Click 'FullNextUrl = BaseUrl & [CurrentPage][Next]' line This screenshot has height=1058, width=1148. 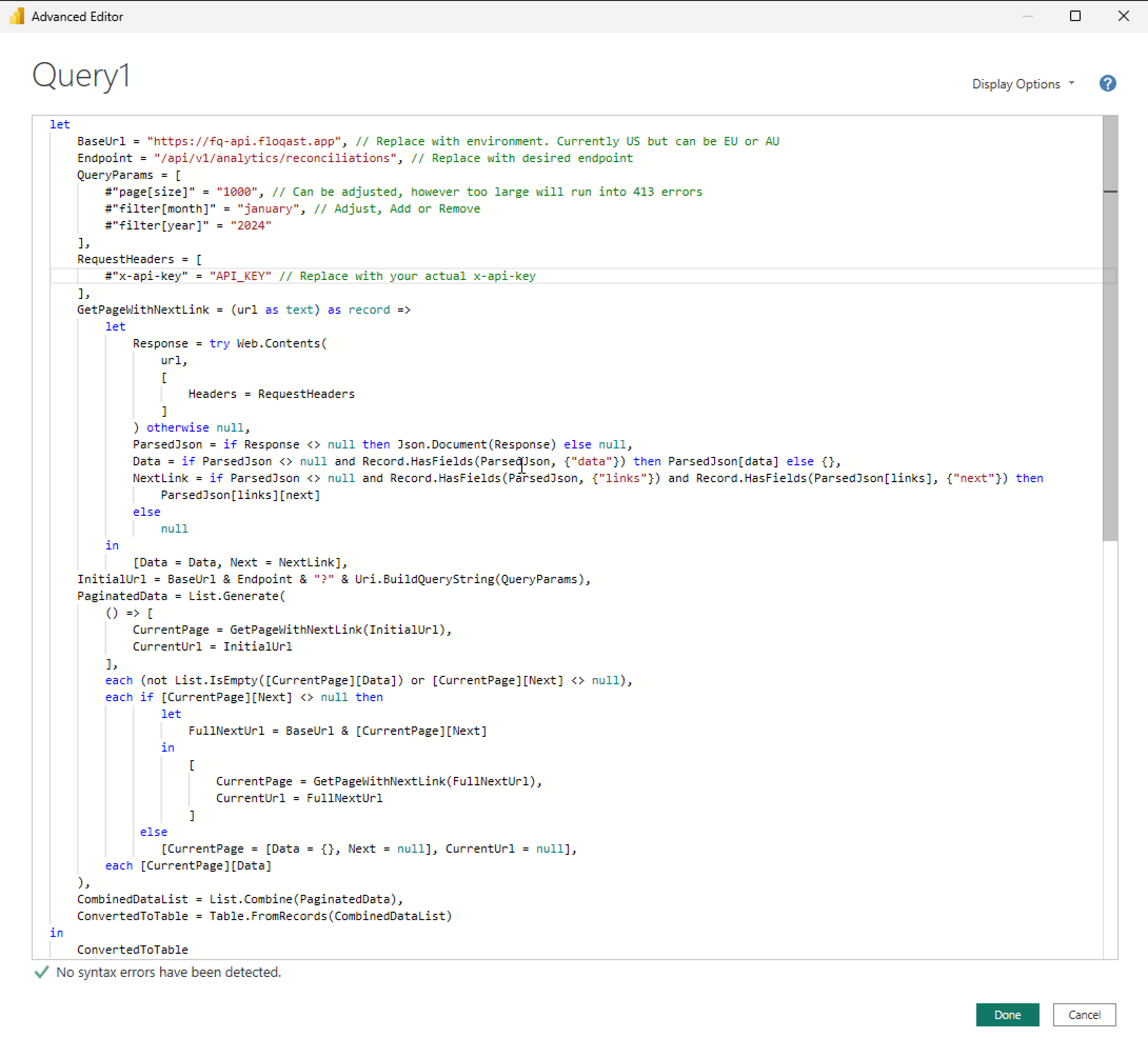[338, 731]
